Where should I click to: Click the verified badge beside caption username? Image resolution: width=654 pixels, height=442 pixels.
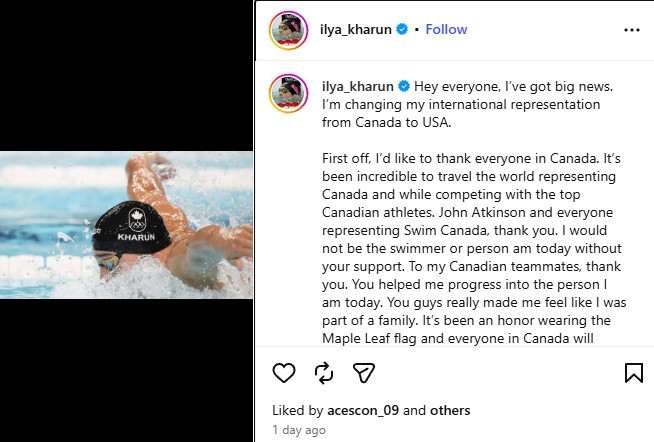pyautogui.click(x=403, y=86)
